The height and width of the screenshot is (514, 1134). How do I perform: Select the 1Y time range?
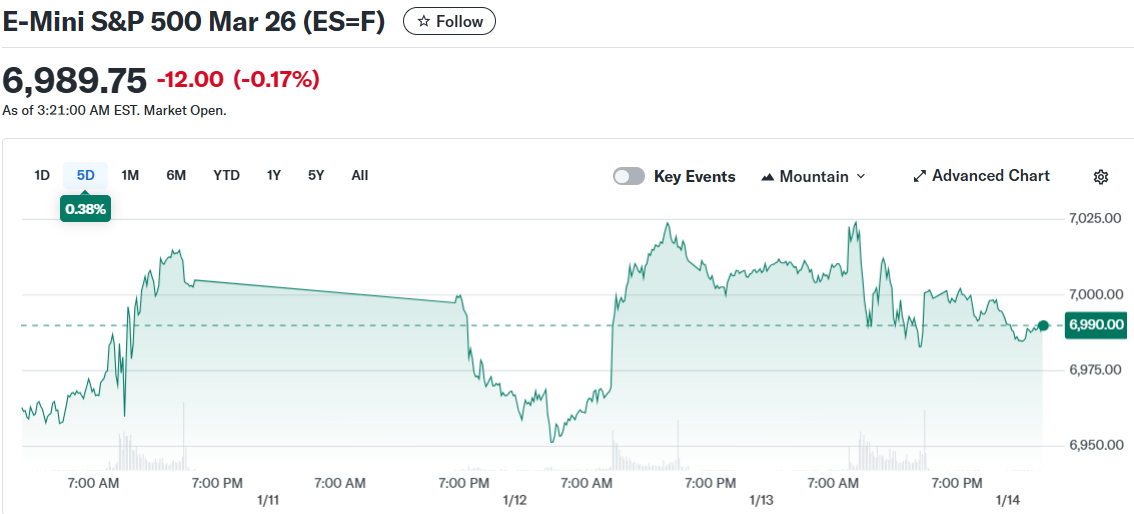[273, 175]
